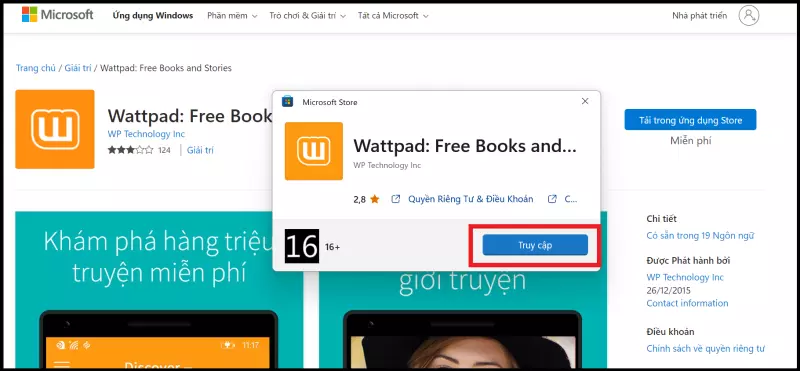Click the Microsoft Store bag icon
The width and height of the screenshot is (800, 371).
click(288, 101)
